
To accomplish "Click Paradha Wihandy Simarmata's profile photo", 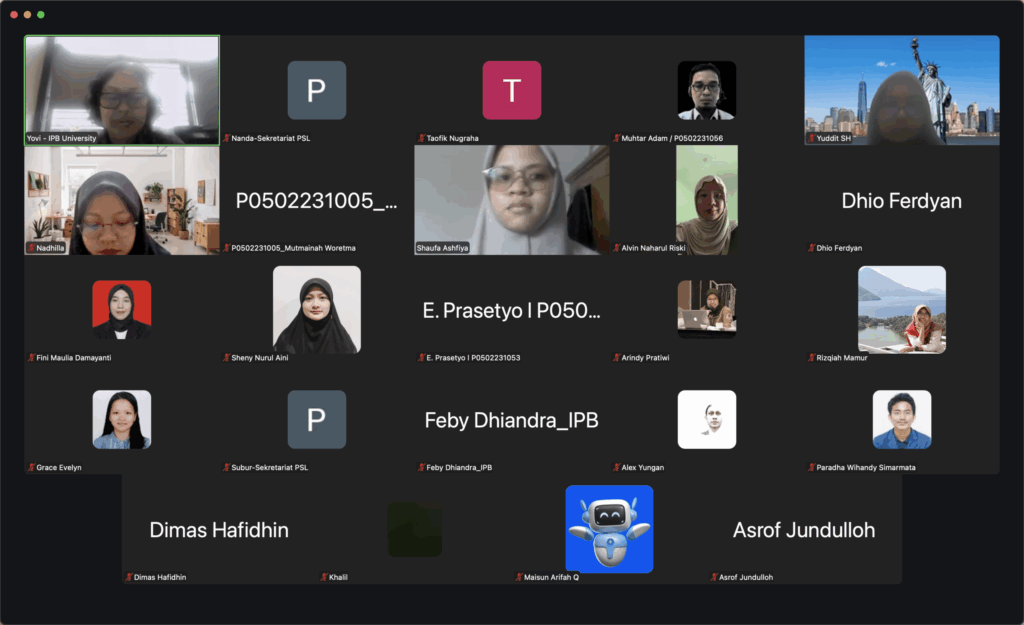I will (x=901, y=419).
